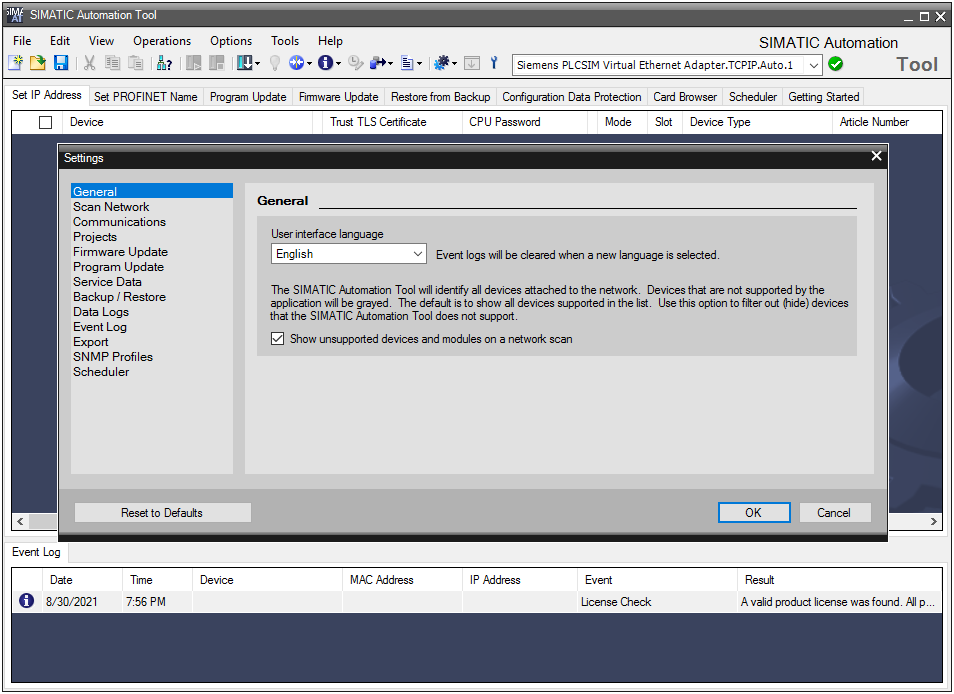Click the green check status icon
The image size is (954, 694).
pyautogui.click(x=835, y=64)
